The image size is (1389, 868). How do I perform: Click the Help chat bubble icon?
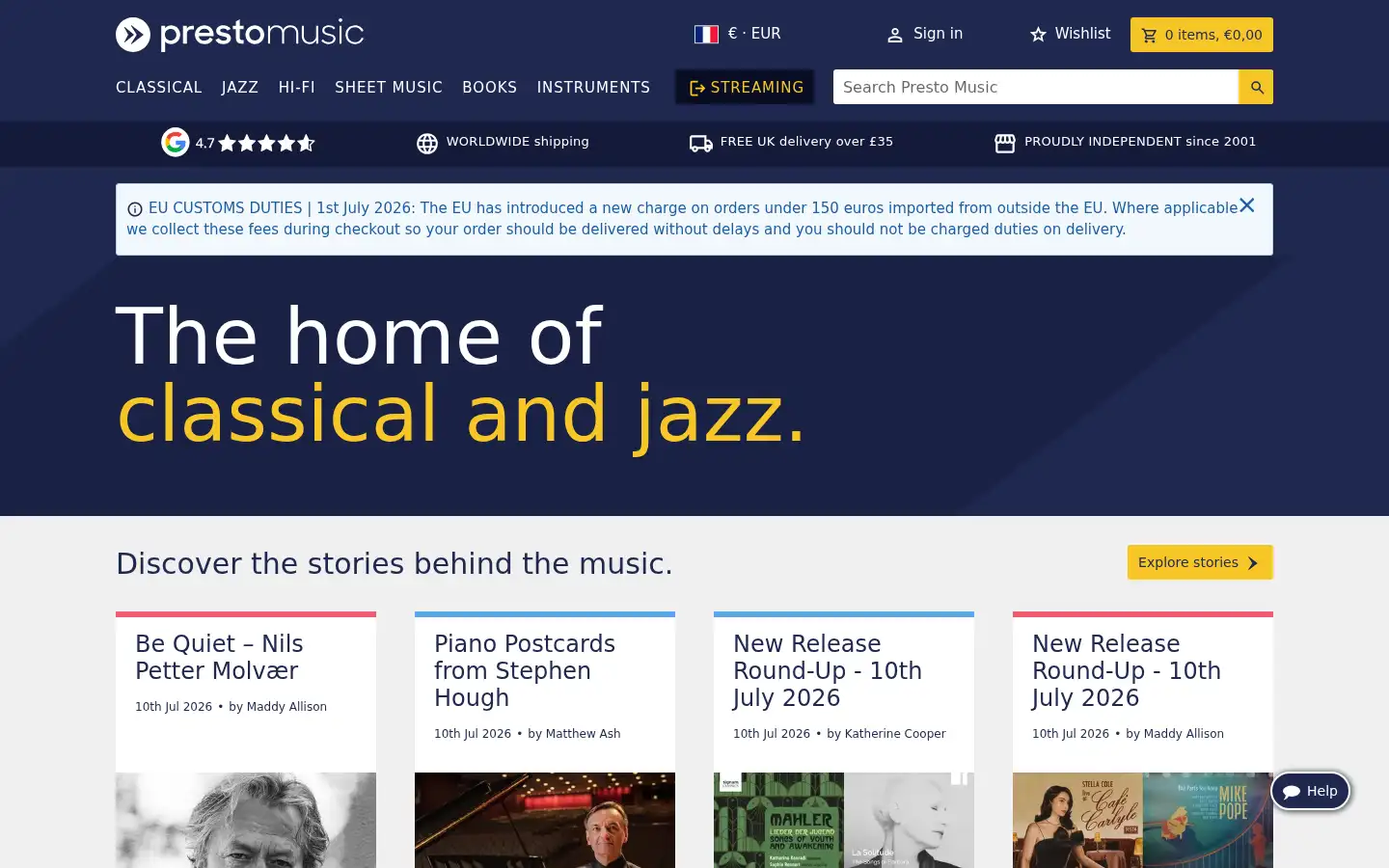[1292, 792]
